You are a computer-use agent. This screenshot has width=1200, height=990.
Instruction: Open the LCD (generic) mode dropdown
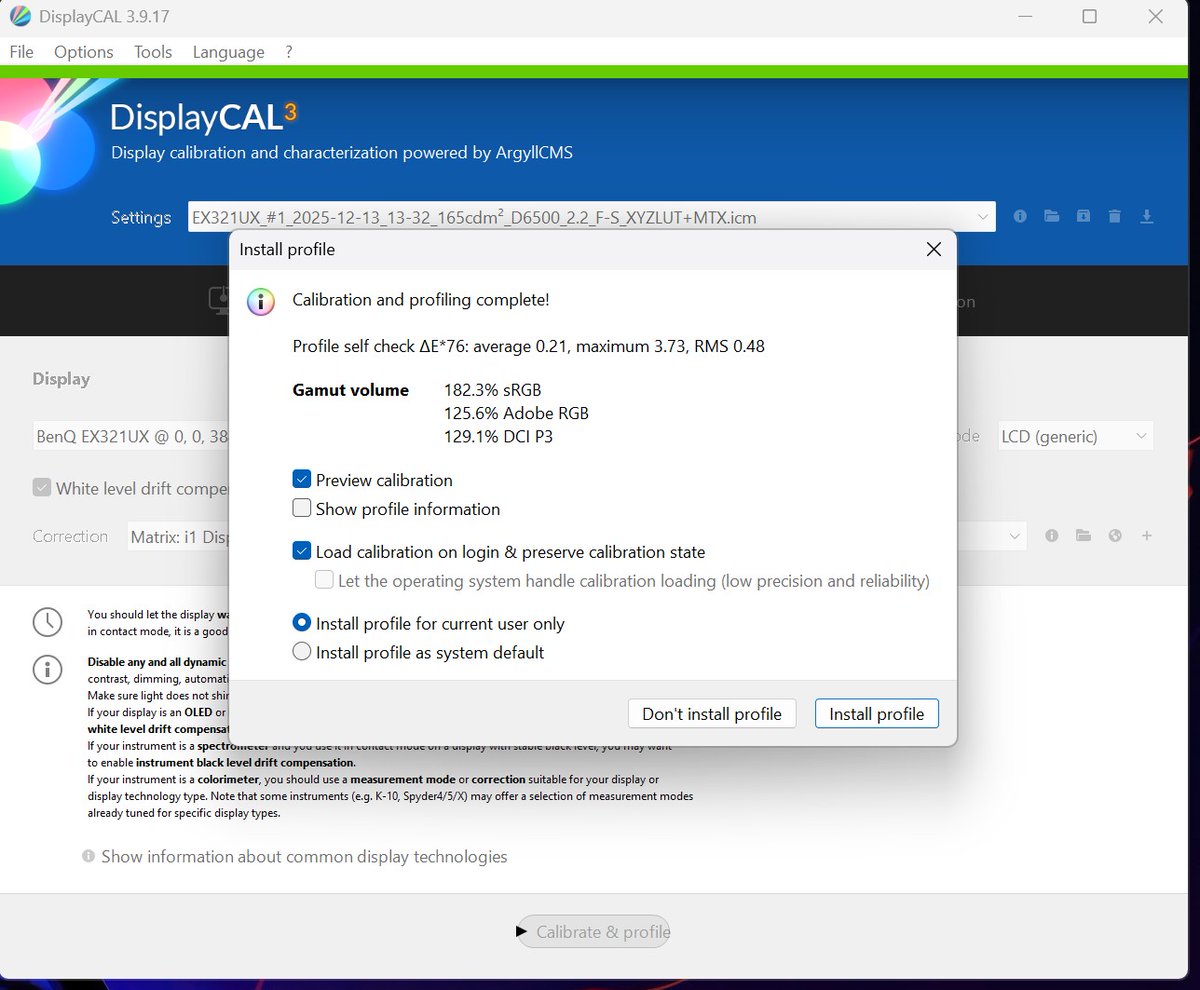click(1075, 436)
